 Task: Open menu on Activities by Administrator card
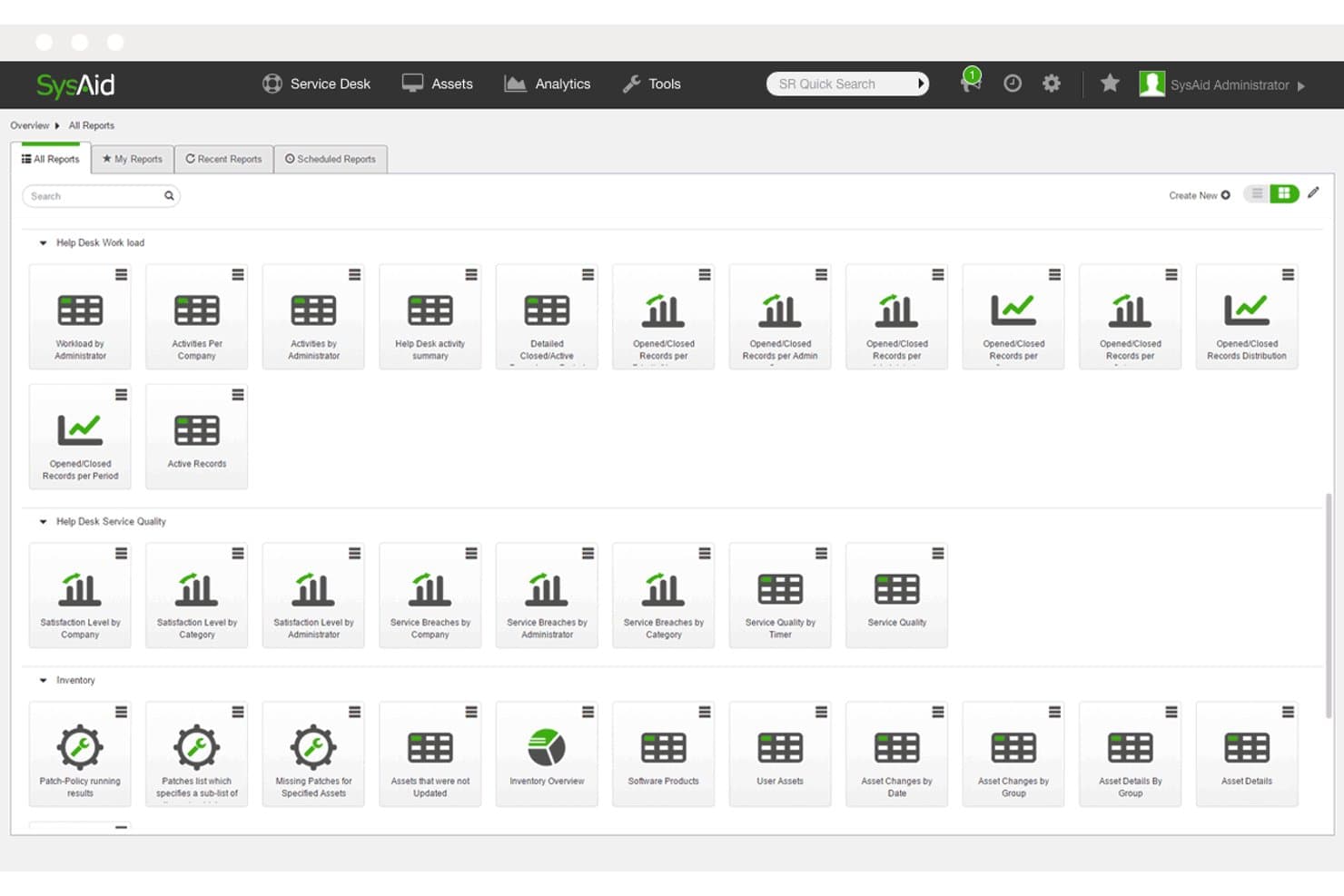tap(354, 275)
